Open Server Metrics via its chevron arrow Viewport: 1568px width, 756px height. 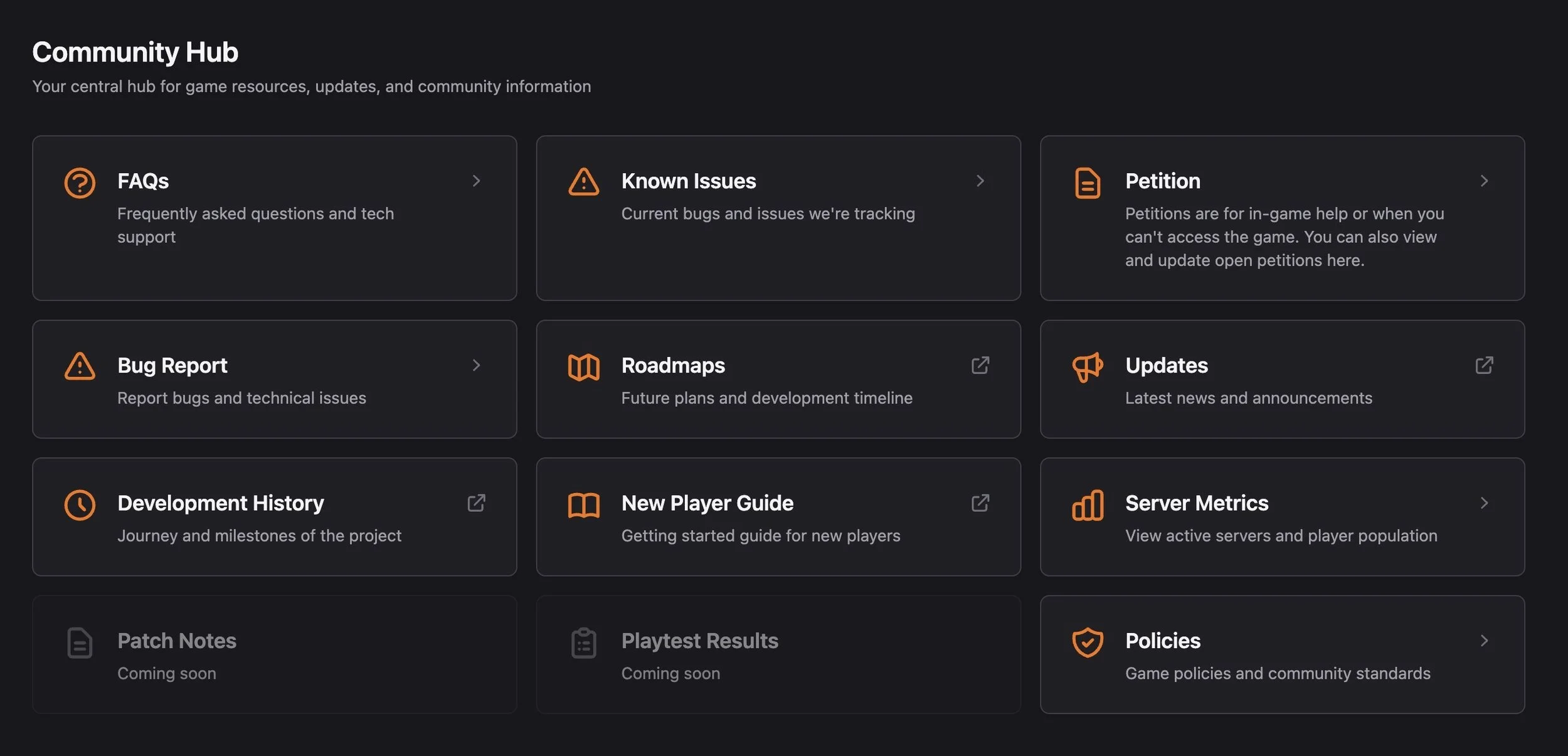point(1484,503)
